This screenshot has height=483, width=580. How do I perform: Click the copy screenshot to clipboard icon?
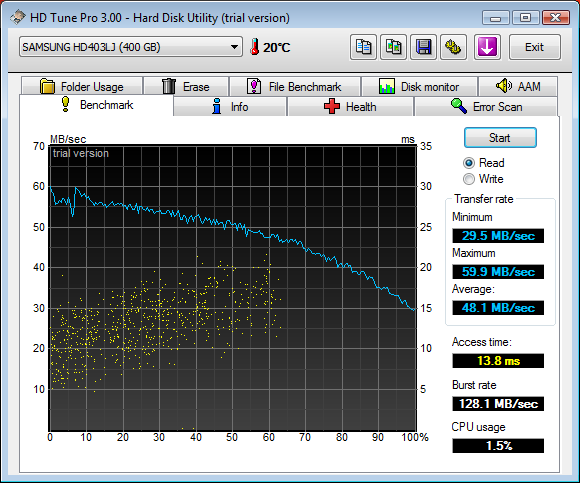click(393, 47)
